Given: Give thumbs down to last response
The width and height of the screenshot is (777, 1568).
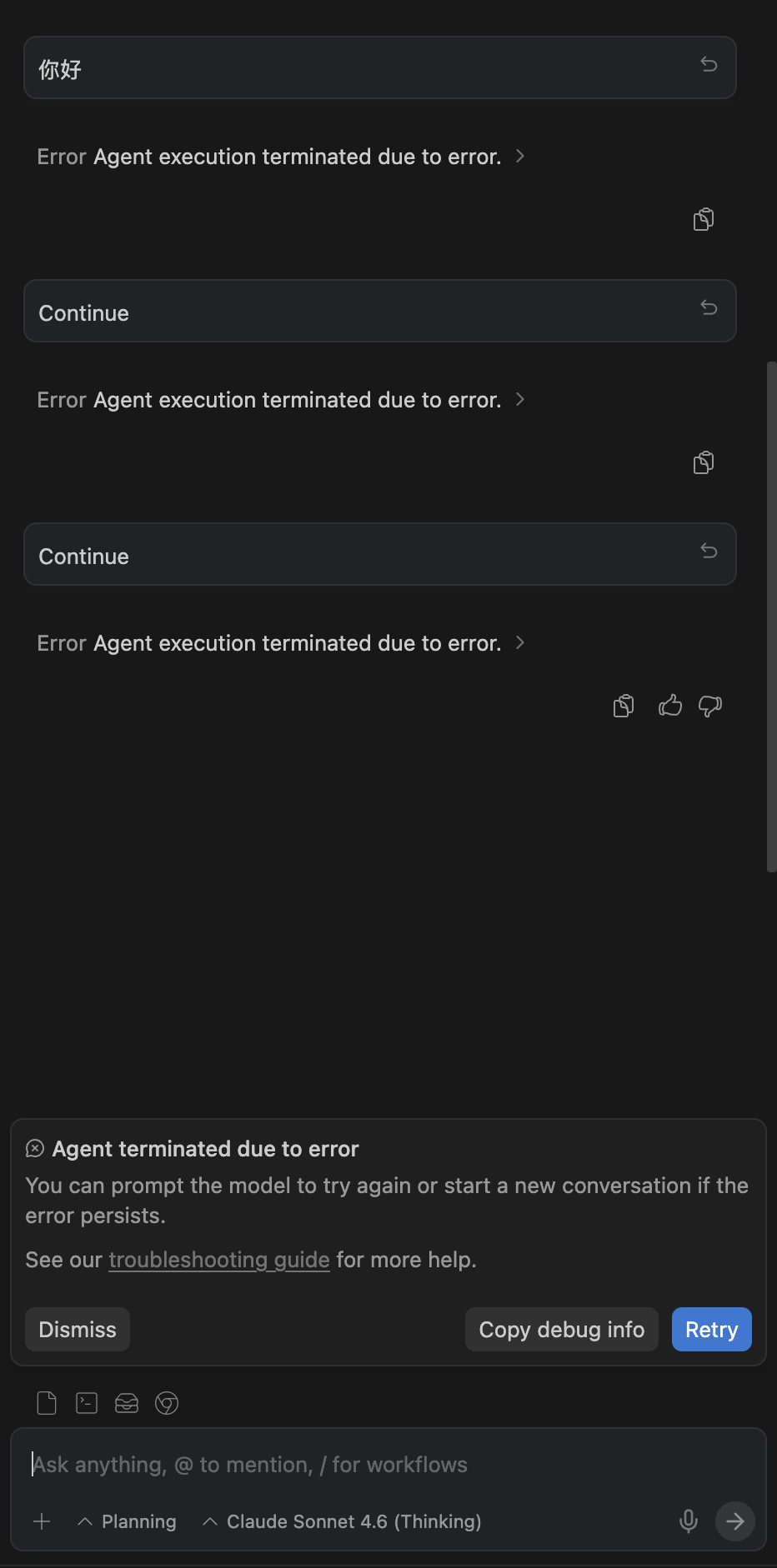Looking at the screenshot, I should point(710,706).
